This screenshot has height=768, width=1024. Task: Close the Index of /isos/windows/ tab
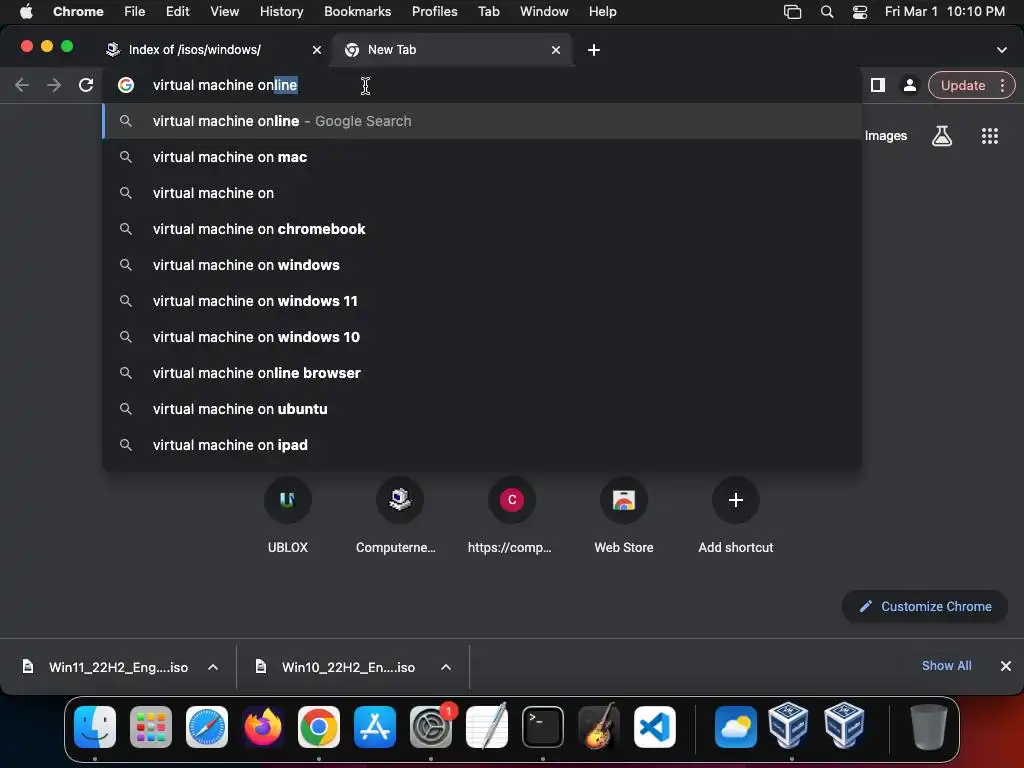[x=317, y=50]
